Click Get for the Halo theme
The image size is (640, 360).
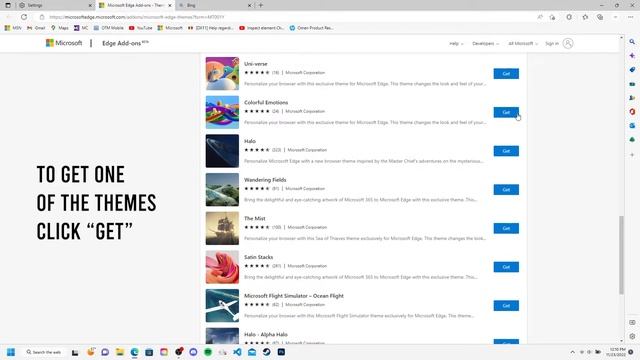506,151
